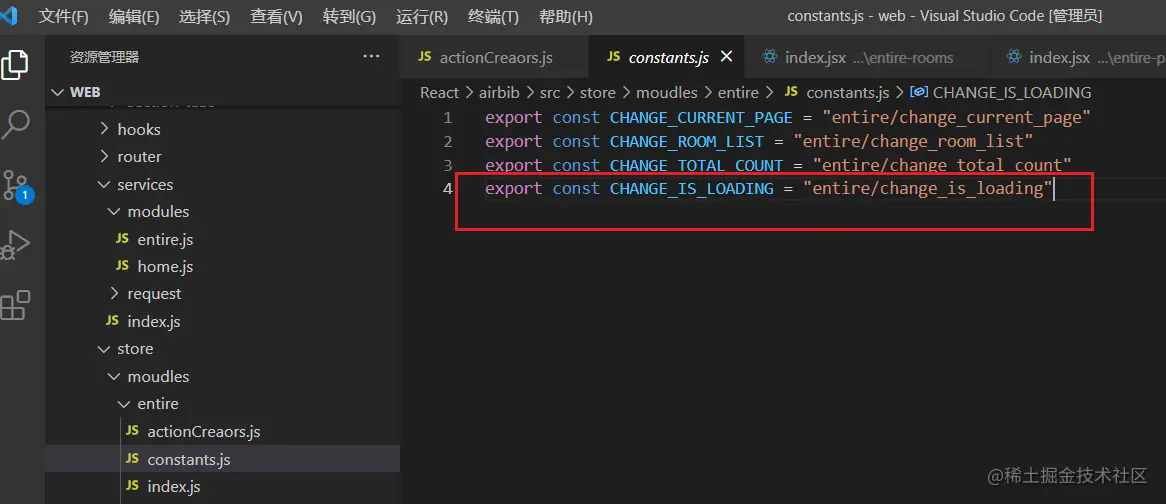Viewport: 1166px width, 504px height.
Task: Open entire.js in the explorer
Action: pos(222,239)
